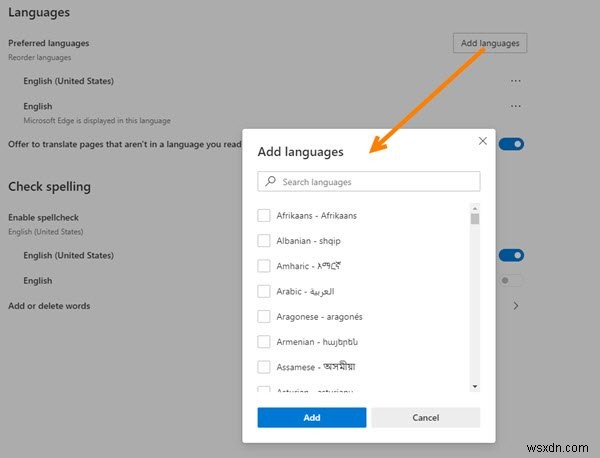Open more options for English language

(x=516, y=106)
